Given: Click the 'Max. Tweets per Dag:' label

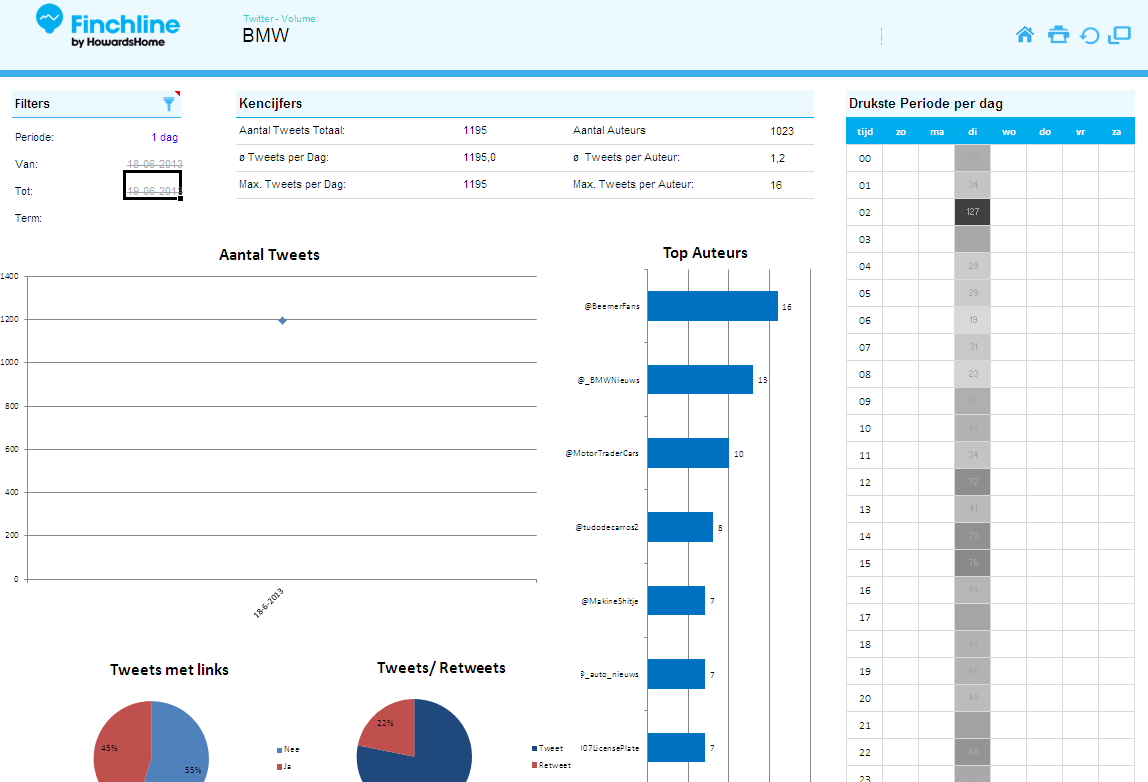Looking at the screenshot, I should 292,185.
